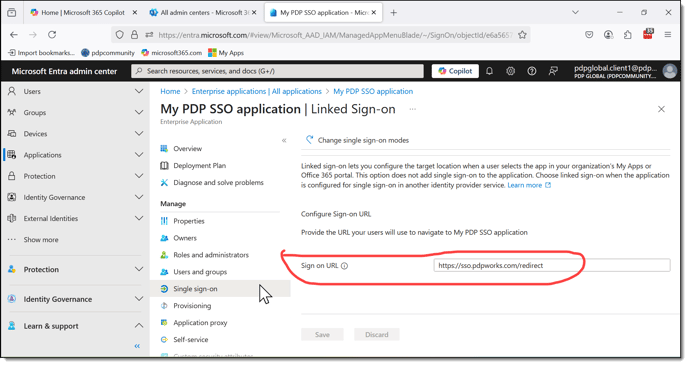Open Provisioning menu item
The width and height of the screenshot is (688, 365).
192,306
